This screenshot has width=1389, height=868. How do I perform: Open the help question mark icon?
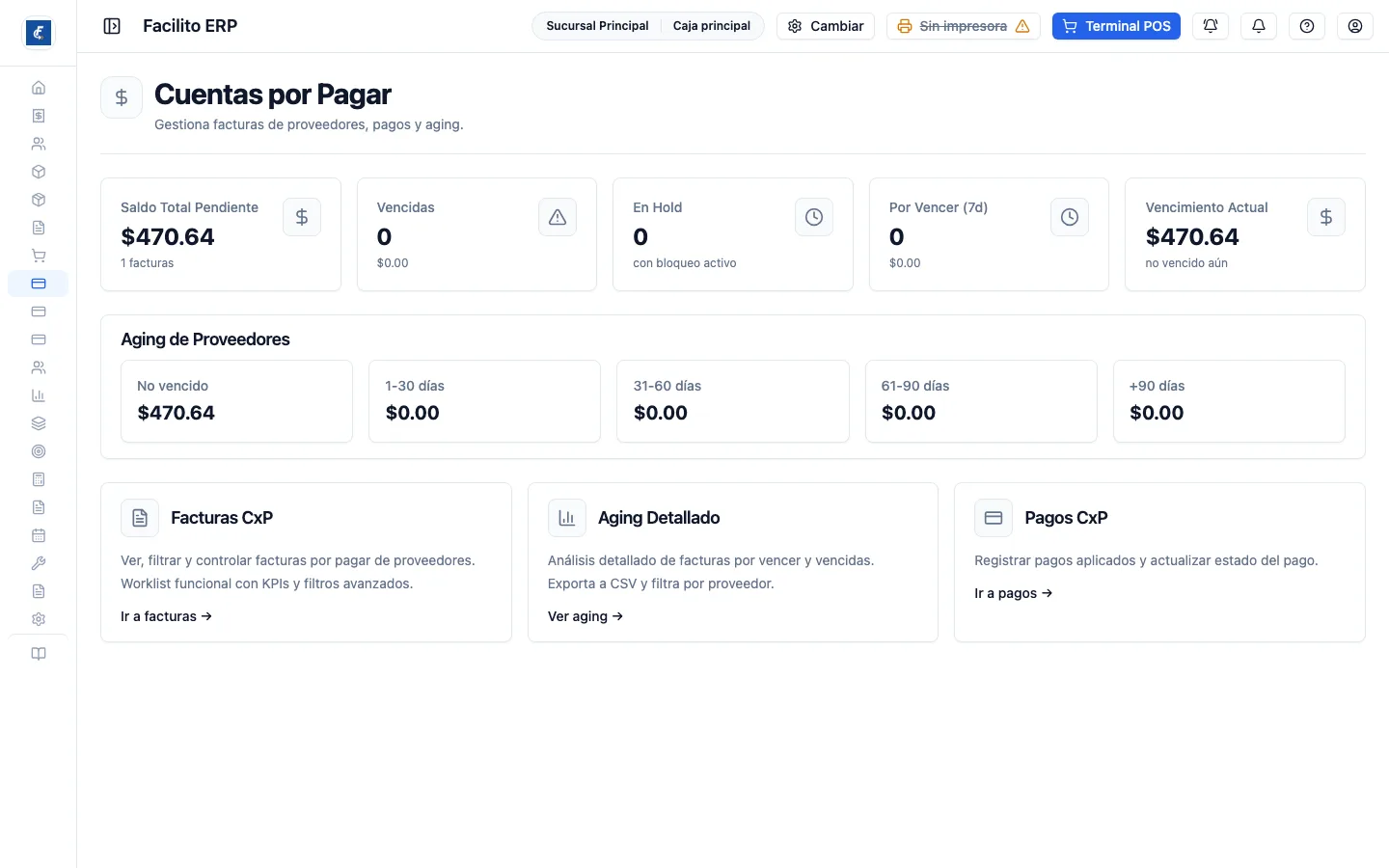[1307, 26]
